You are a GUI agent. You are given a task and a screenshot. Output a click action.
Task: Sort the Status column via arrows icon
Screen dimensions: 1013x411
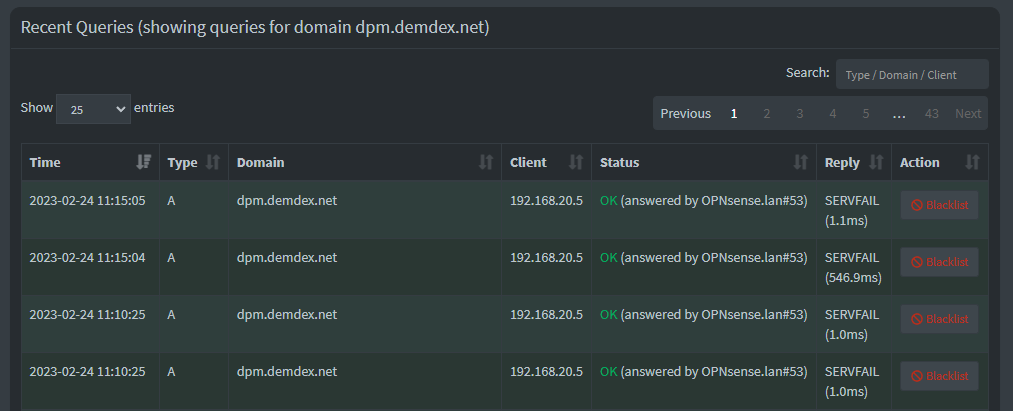pos(800,162)
